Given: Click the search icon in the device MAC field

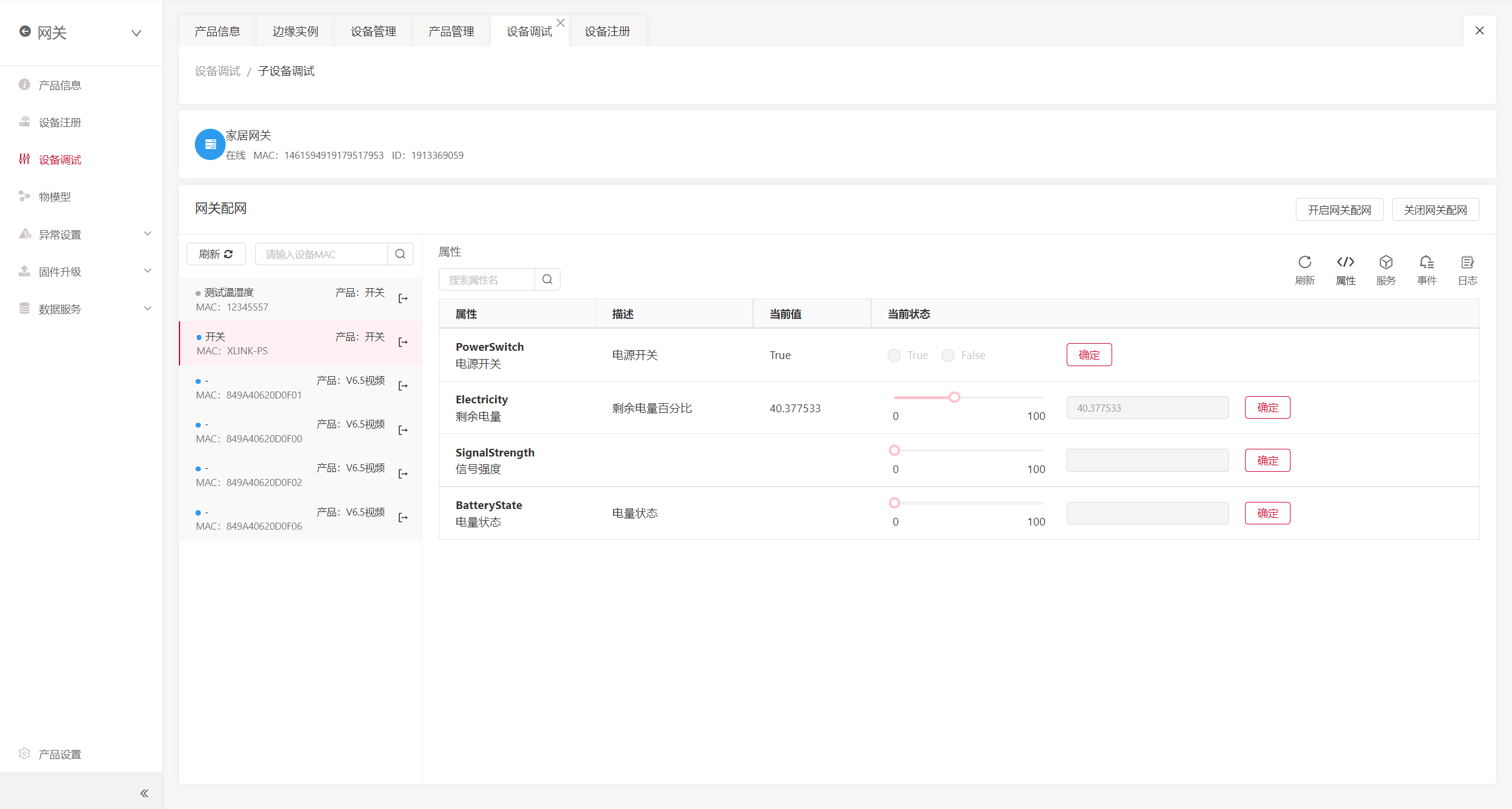Looking at the screenshot, I should [x=400, y=254].
